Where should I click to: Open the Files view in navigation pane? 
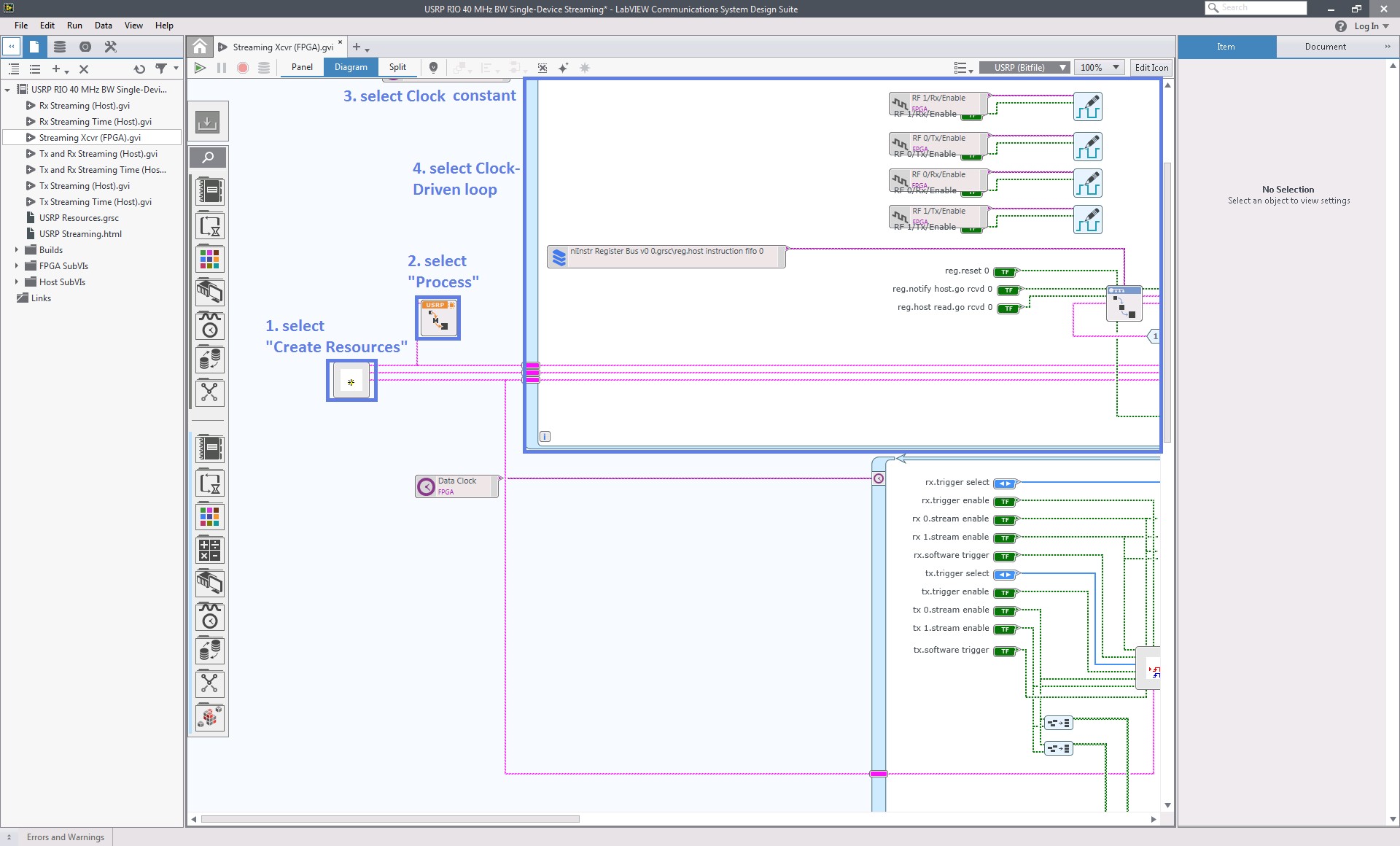point(34,47)
